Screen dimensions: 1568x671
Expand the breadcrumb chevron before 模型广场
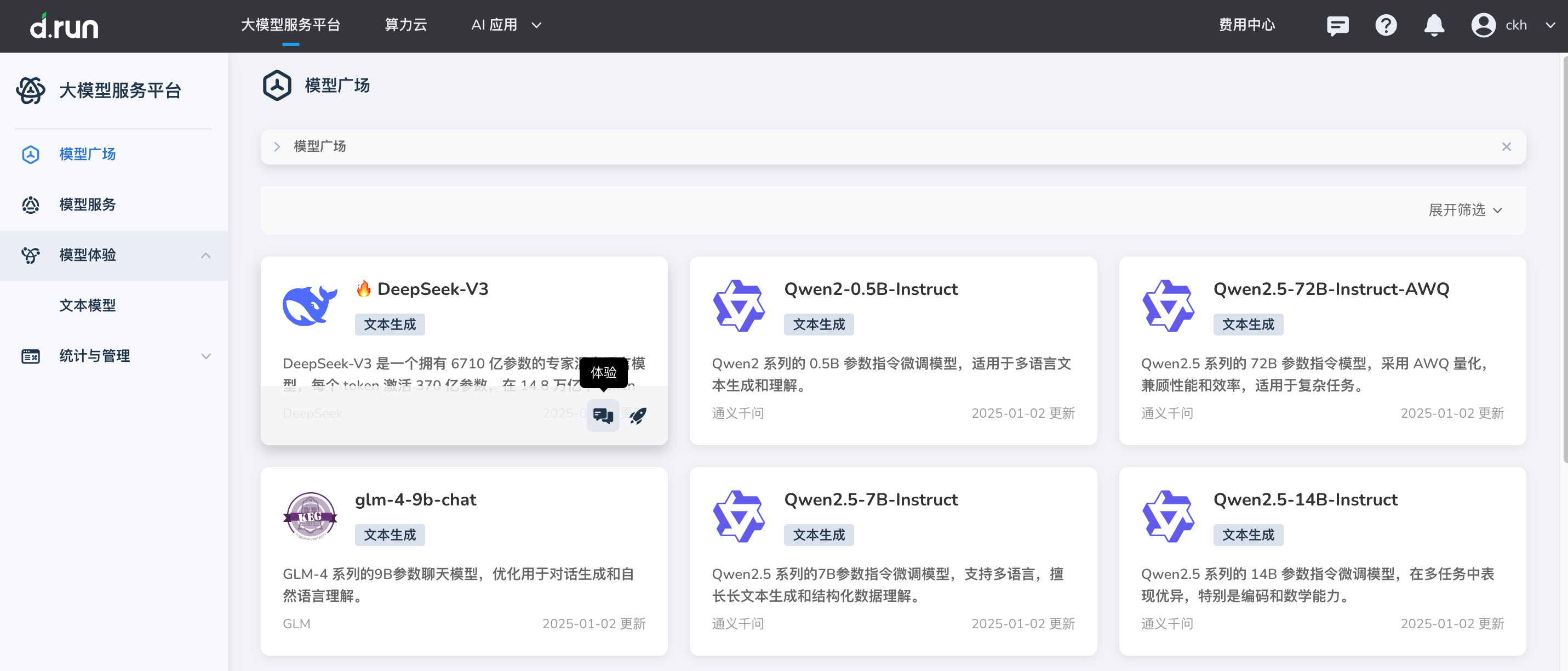(277, 147)
